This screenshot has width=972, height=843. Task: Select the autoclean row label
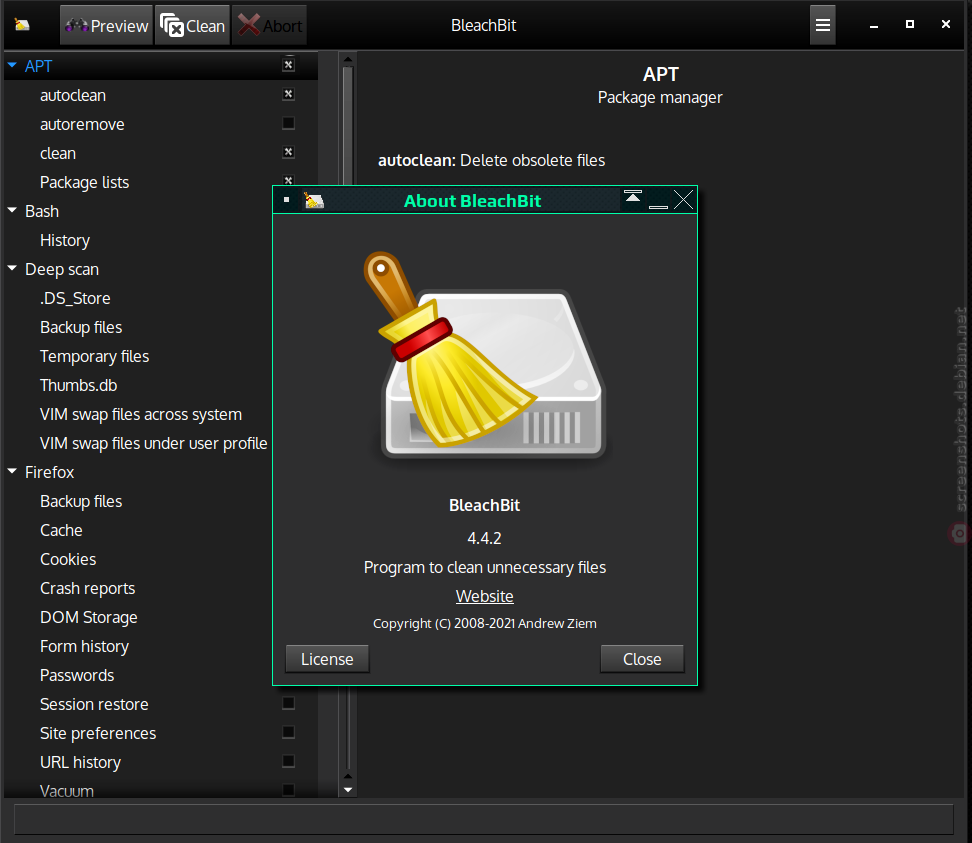[x=73, y=95]
